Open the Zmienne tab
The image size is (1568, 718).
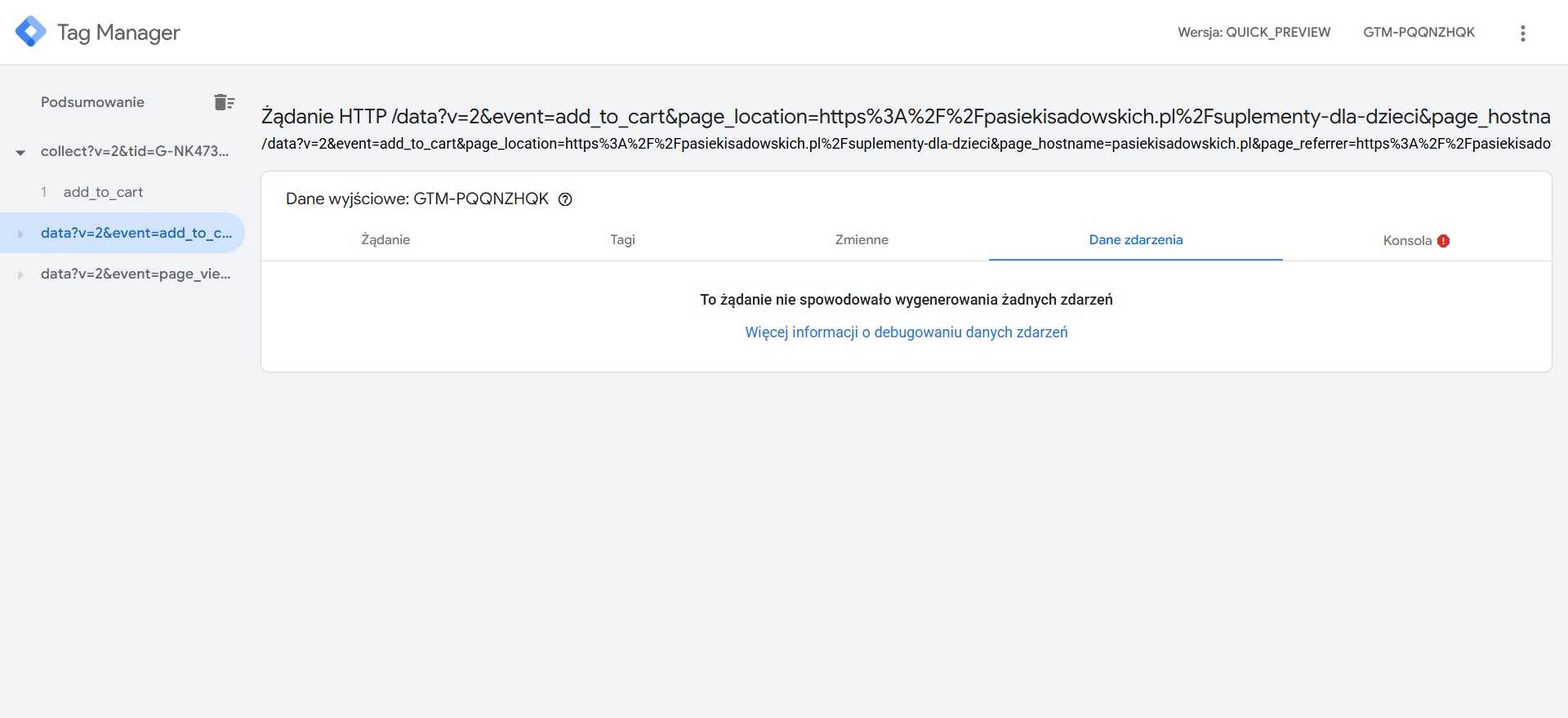click(x=862, y=239)
